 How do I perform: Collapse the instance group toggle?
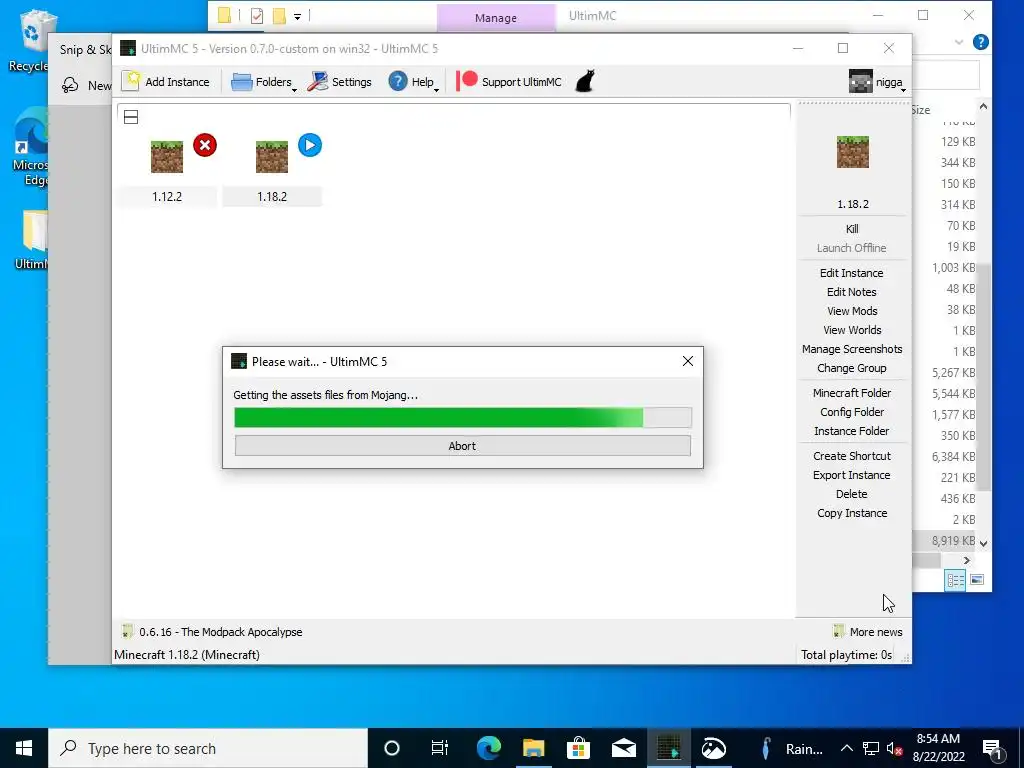pyautogui.click(x=131, y=117)
